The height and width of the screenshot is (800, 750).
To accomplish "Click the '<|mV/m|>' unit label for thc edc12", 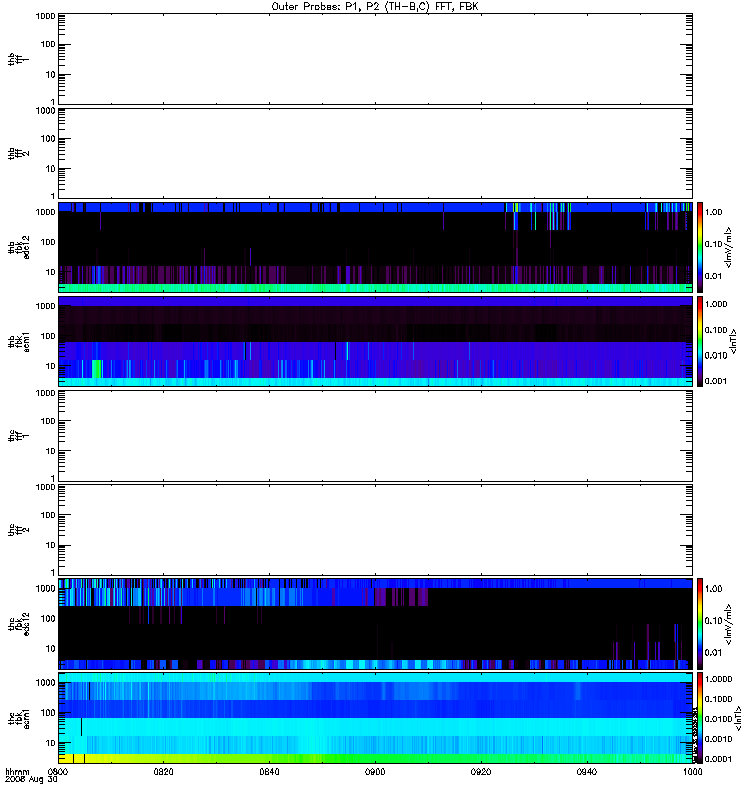I will tap(728, 624).
